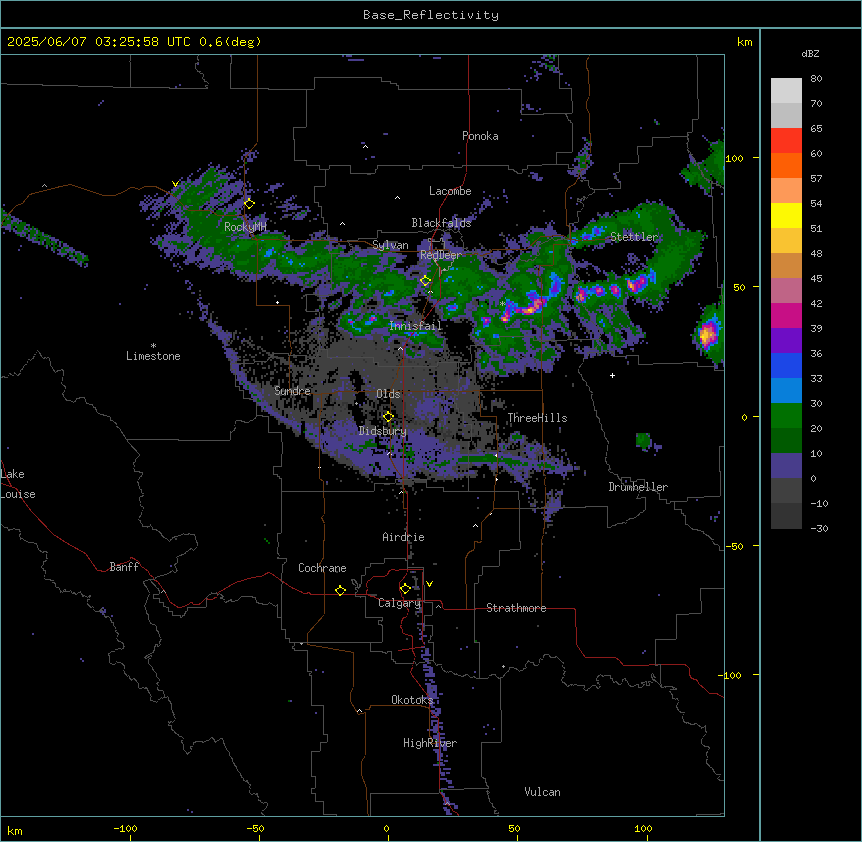Select the HighRiver label

tap(429, 743)
